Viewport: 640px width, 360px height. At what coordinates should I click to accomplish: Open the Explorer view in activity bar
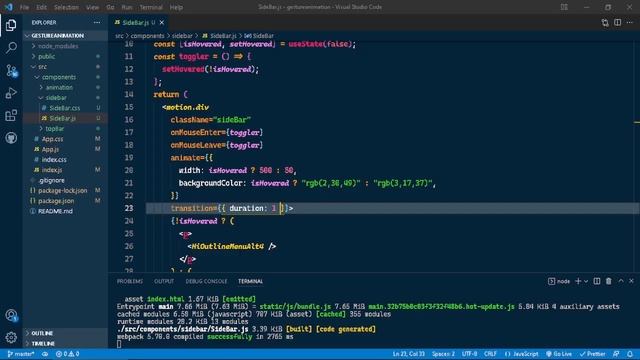coord(11,25)
